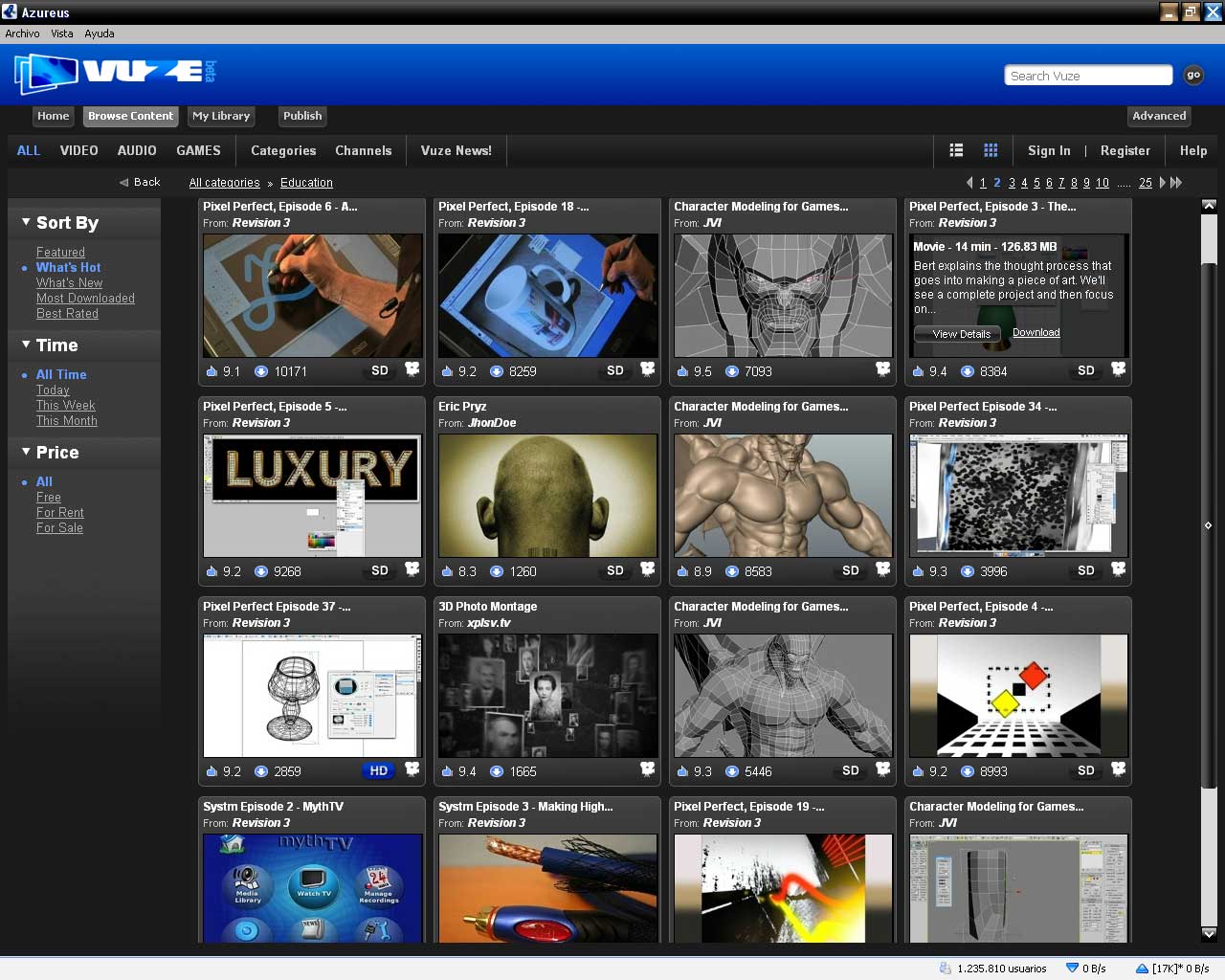Screen dimensions: 1225x980
Task: Open Vuze News! section
Action: [457, 150]
